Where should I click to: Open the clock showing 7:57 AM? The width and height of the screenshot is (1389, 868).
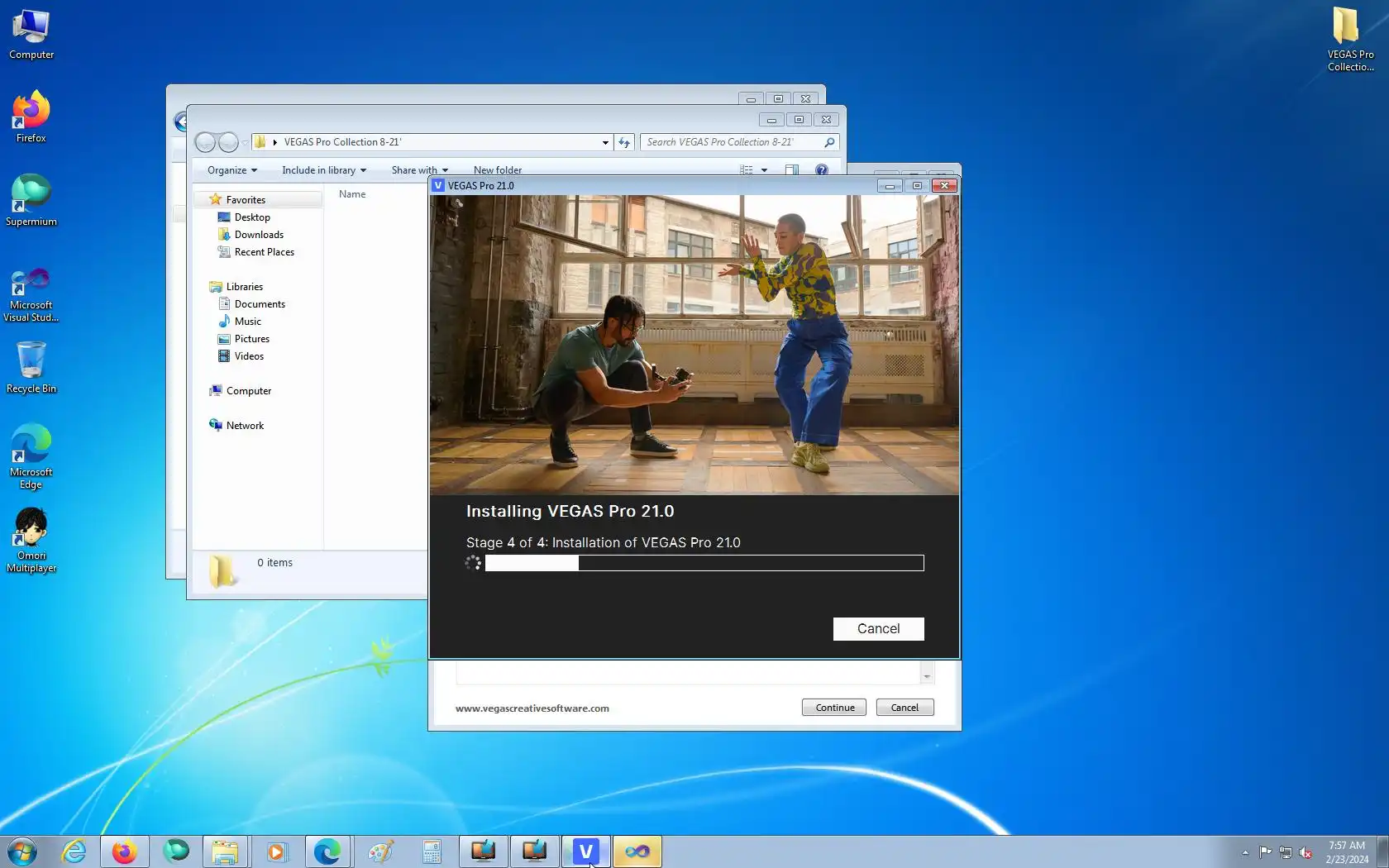click(1347, 852)
